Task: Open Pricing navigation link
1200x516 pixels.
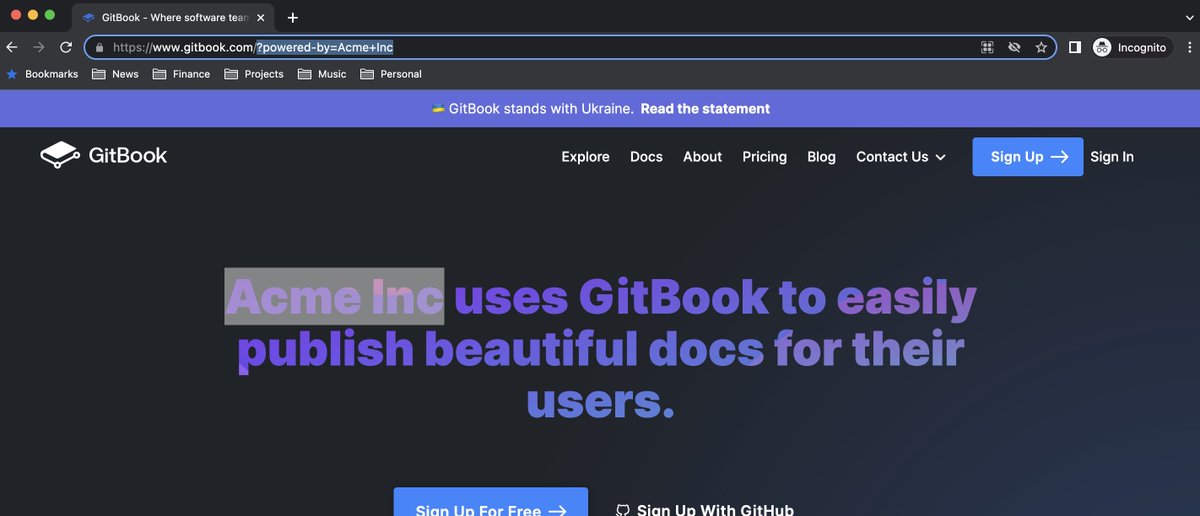Action: click(764, 157)
